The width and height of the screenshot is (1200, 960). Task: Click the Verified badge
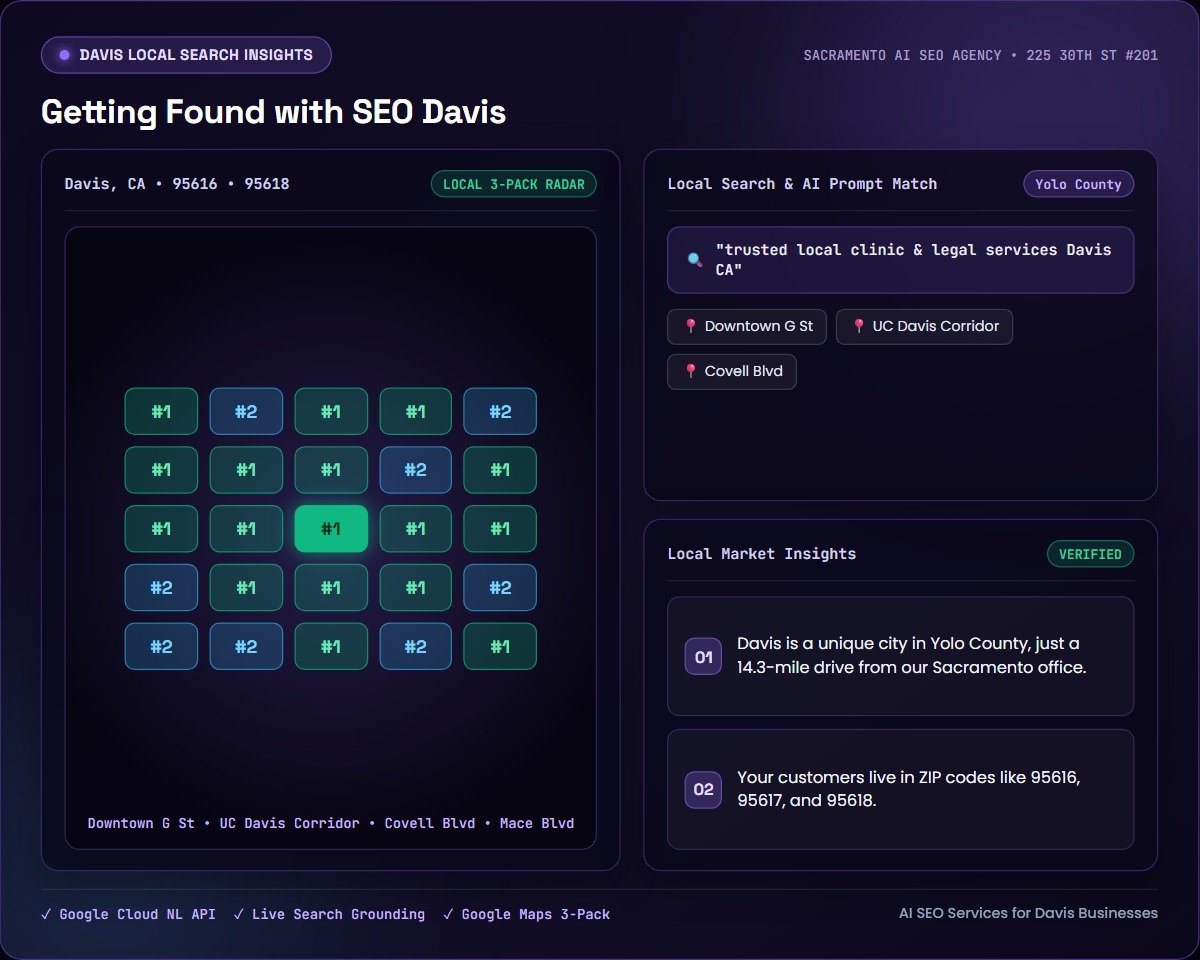pos(1090,554)
